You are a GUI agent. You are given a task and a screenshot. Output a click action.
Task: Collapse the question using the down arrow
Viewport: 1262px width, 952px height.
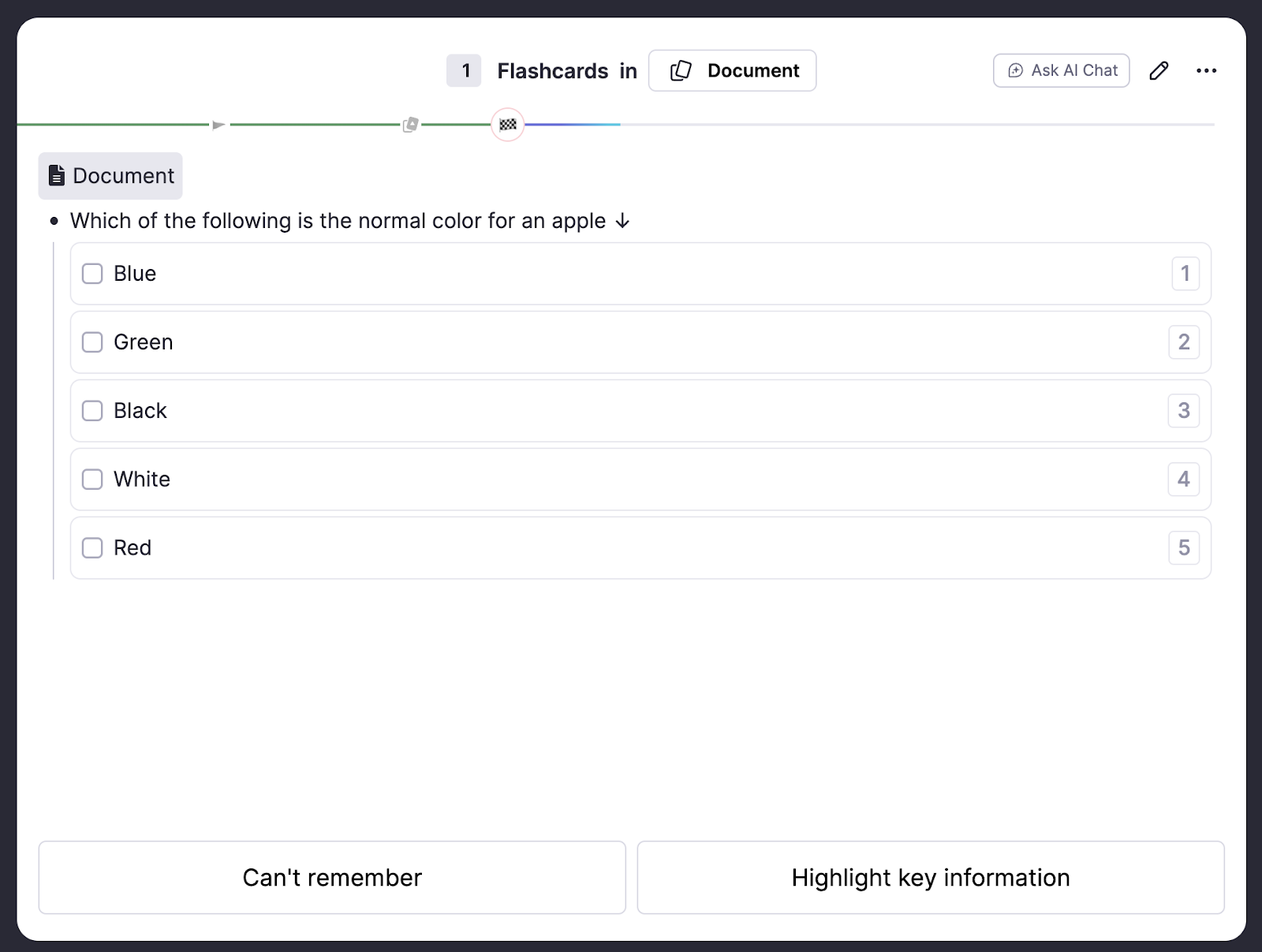pyautogui.click(x=622, y=222)
